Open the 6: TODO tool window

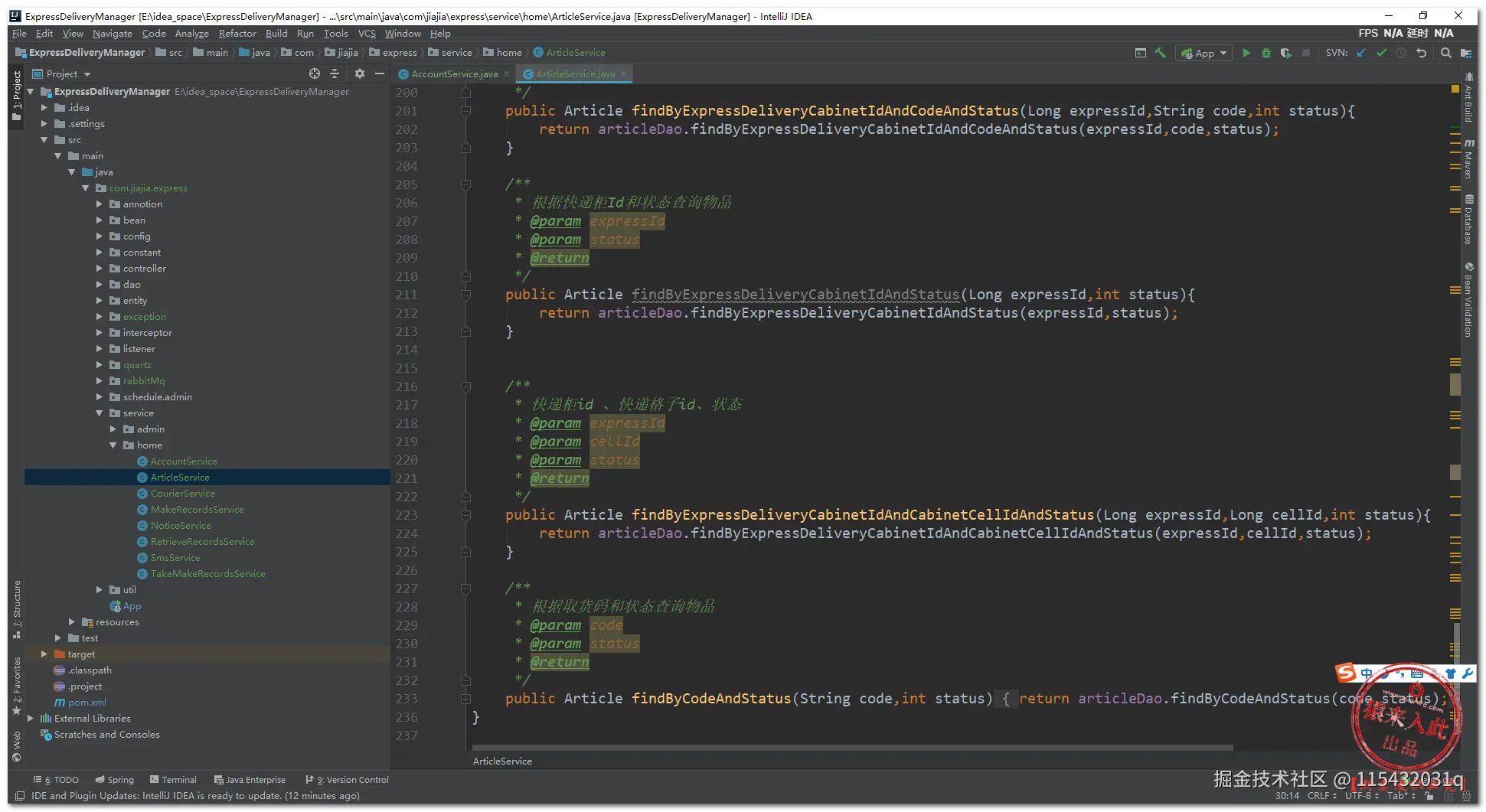(56, 780)
